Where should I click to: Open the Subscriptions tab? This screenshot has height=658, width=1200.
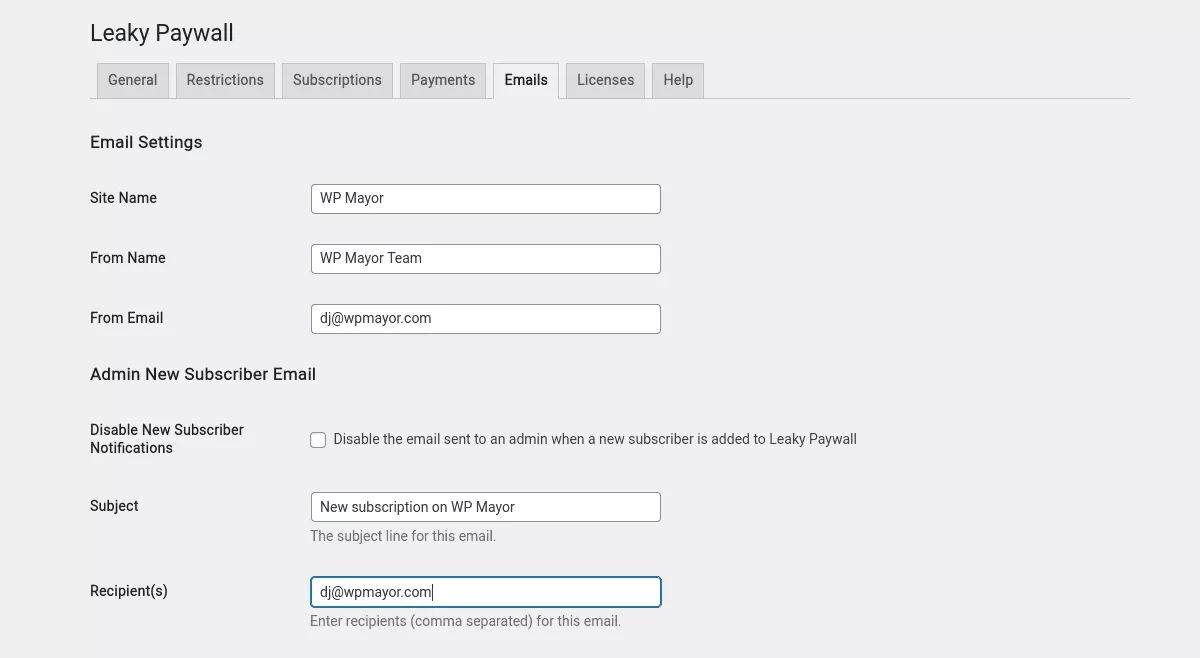point(337,80)
